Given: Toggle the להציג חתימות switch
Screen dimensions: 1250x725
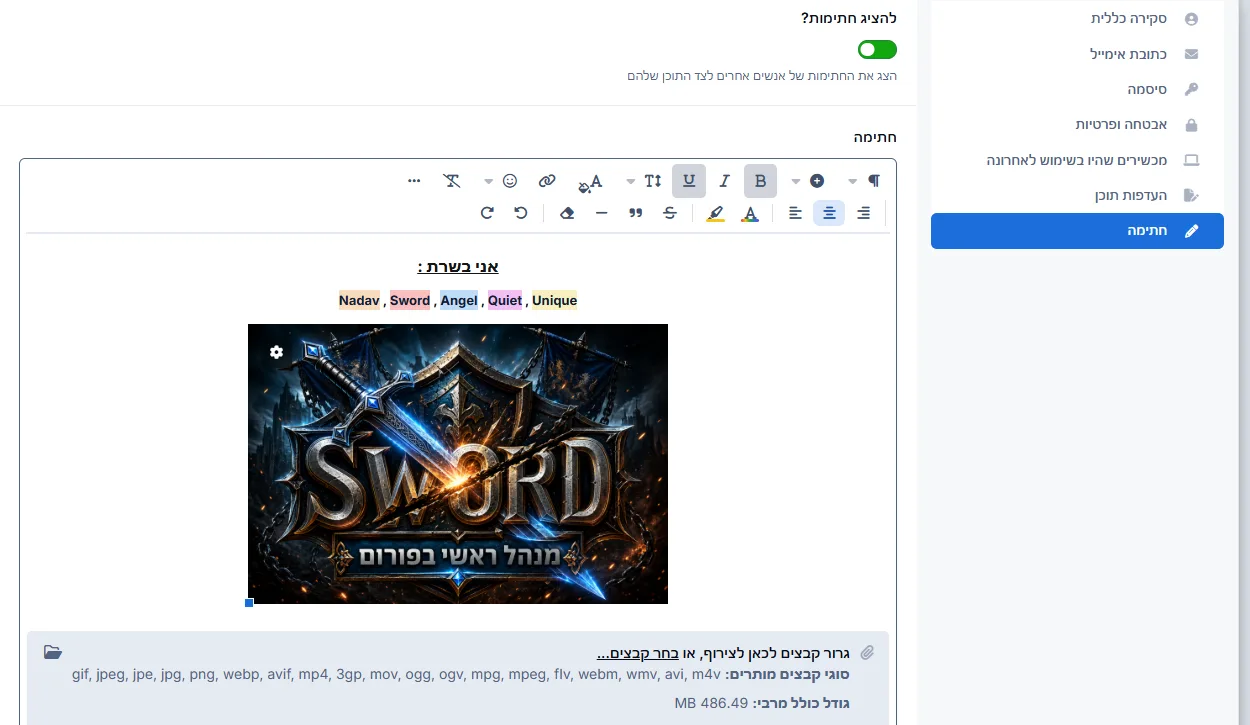Looking at the screenshot, I should [x=877, y=50].
